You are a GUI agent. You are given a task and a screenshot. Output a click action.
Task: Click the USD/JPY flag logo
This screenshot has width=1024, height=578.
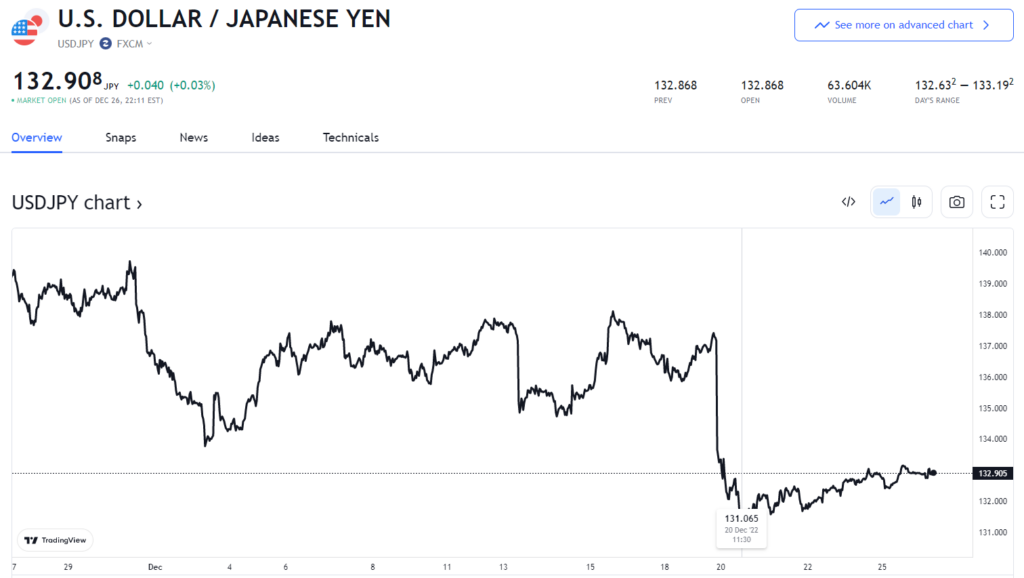(29, 26)
